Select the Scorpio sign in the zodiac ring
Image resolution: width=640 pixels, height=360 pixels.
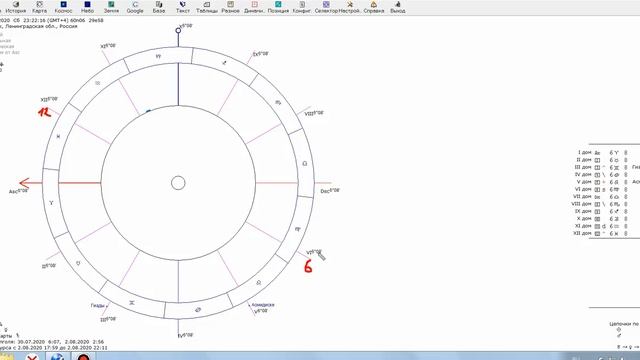278,102
